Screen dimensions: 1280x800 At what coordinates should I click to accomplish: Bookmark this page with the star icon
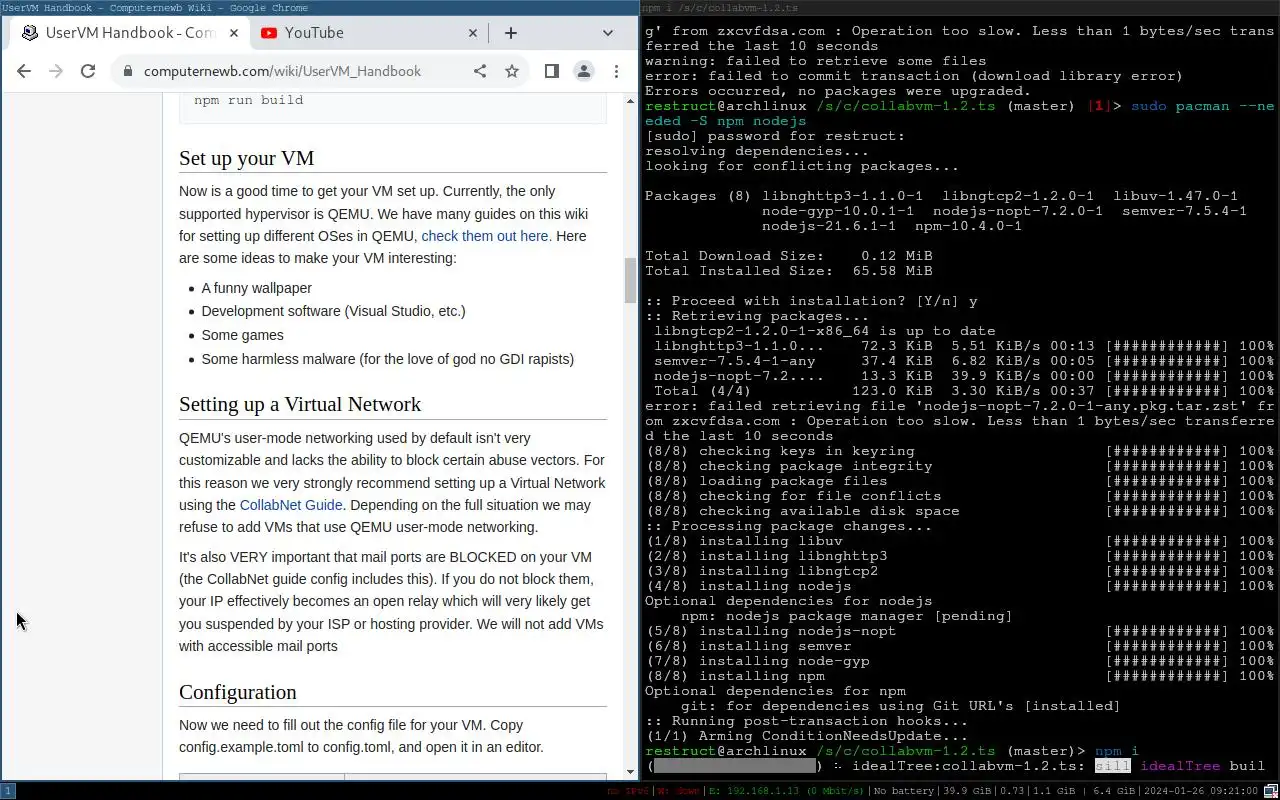click(x=512, y=71)
